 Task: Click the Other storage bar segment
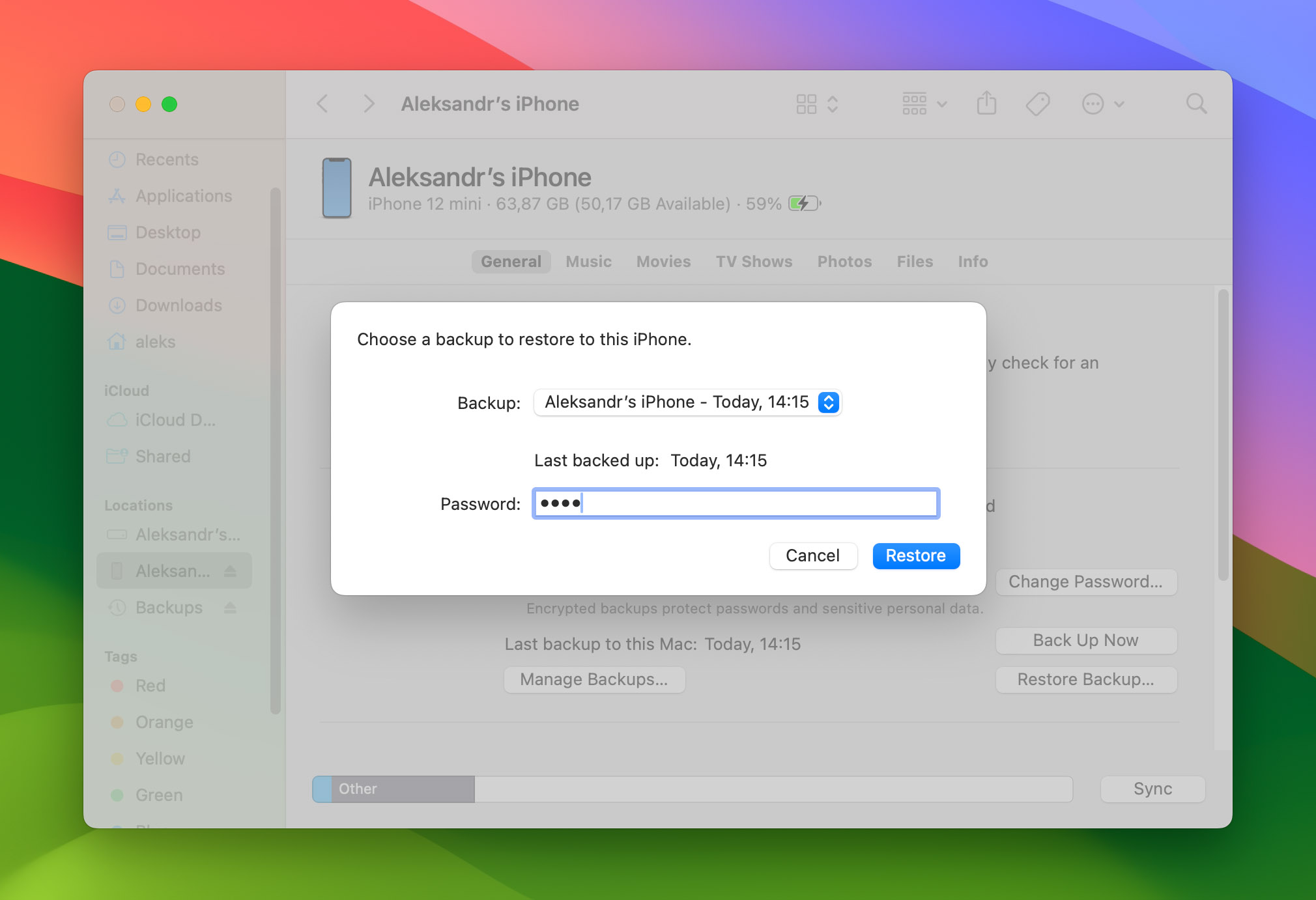pyautogui.click(x=403, y=789)
